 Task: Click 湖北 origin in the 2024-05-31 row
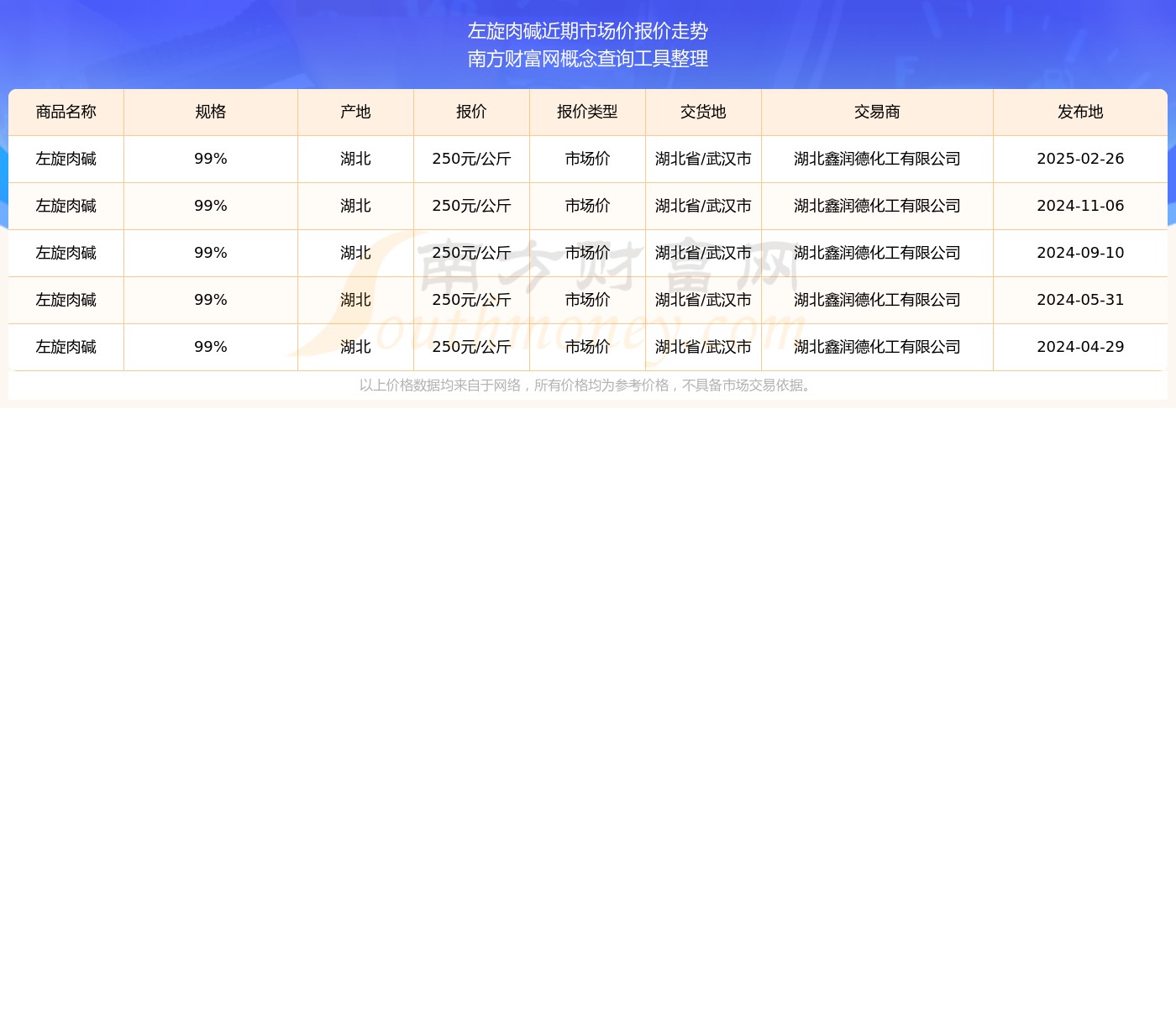(x=356, y=300)
